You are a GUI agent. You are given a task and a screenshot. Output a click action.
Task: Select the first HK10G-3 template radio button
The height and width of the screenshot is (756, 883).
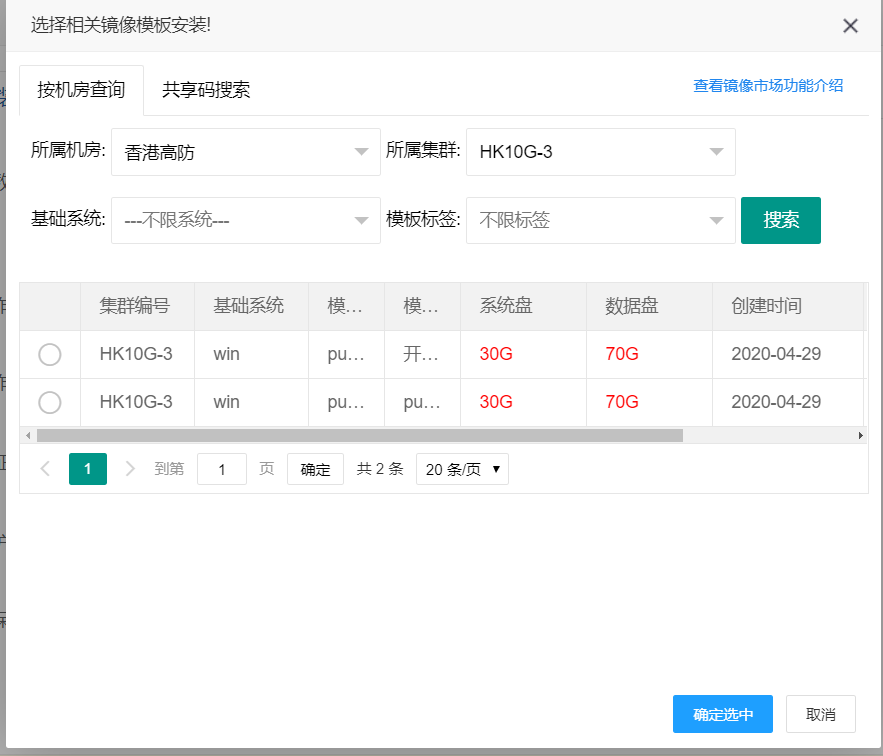tap(49, 354)
